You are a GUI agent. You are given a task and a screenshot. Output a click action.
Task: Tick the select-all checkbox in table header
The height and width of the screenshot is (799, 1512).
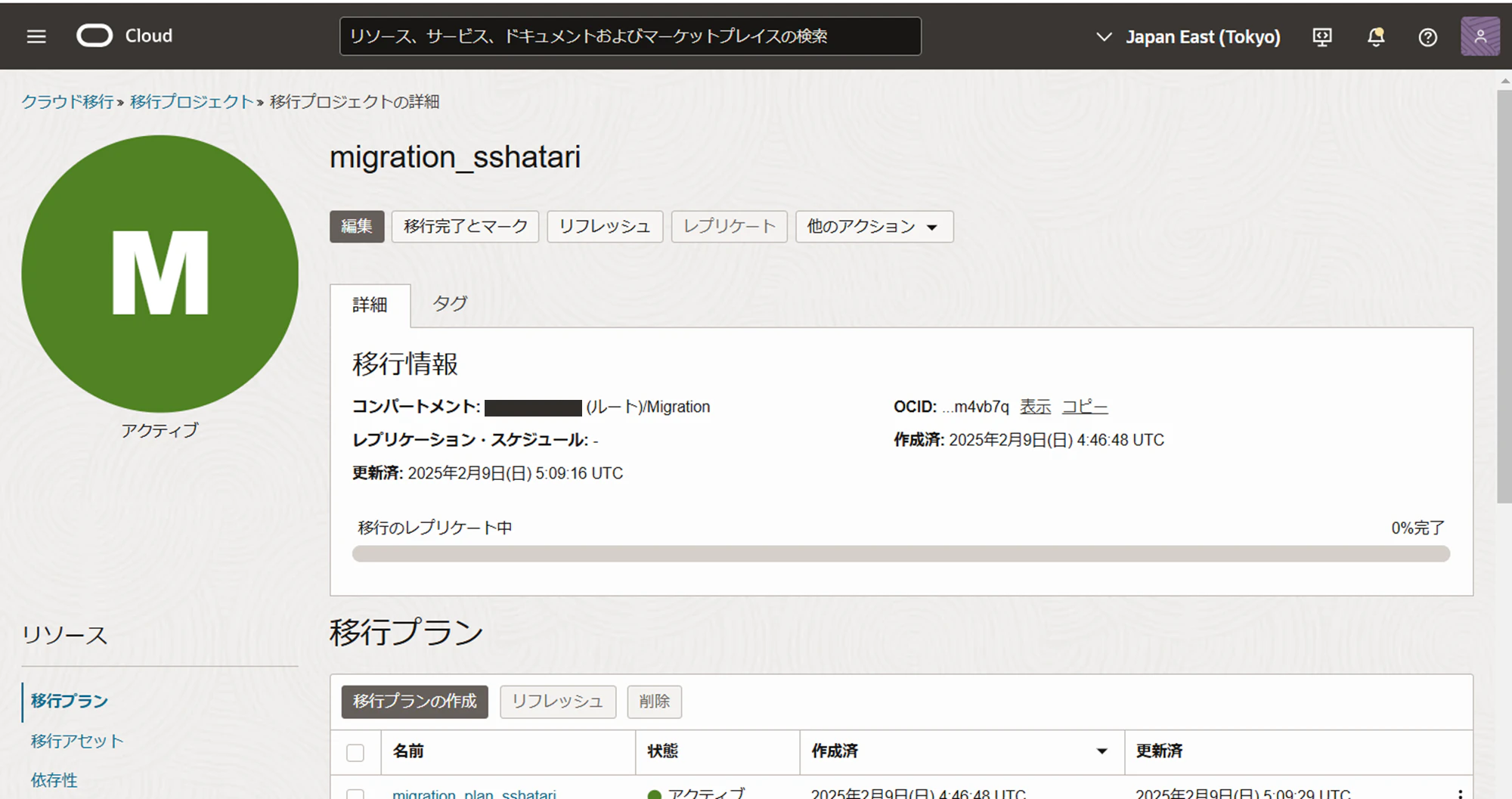(x=355, y=752)
